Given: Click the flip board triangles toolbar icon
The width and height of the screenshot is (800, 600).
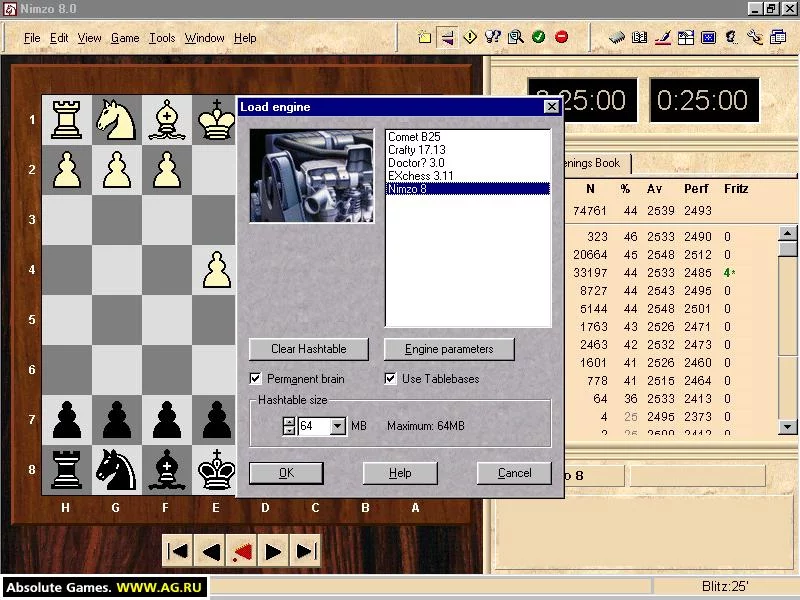Looking at the screenshot, I should 447,37.
